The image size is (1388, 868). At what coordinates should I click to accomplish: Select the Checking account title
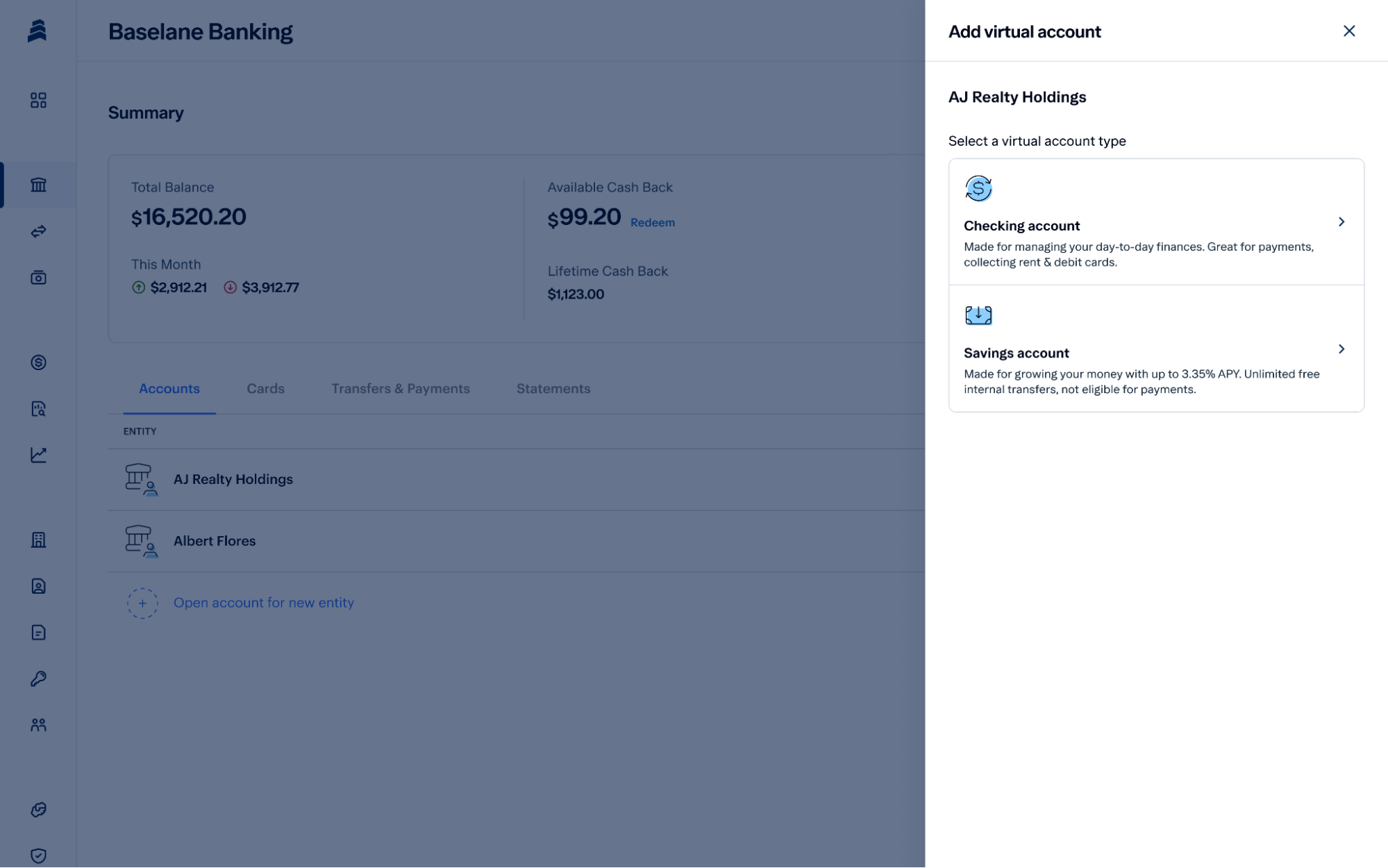[1021, 226]
